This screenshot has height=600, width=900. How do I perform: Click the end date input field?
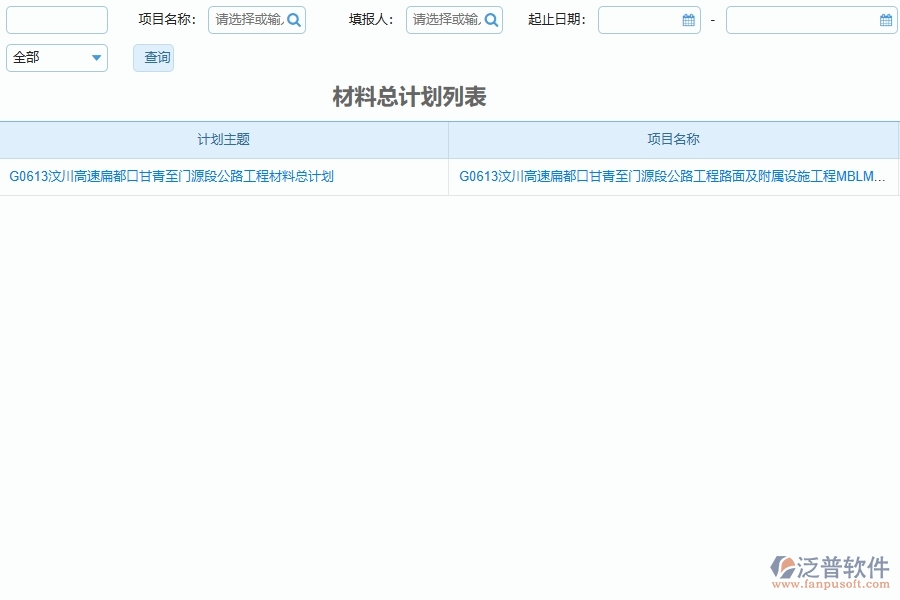pyautogui.click(x=800, y=19)
